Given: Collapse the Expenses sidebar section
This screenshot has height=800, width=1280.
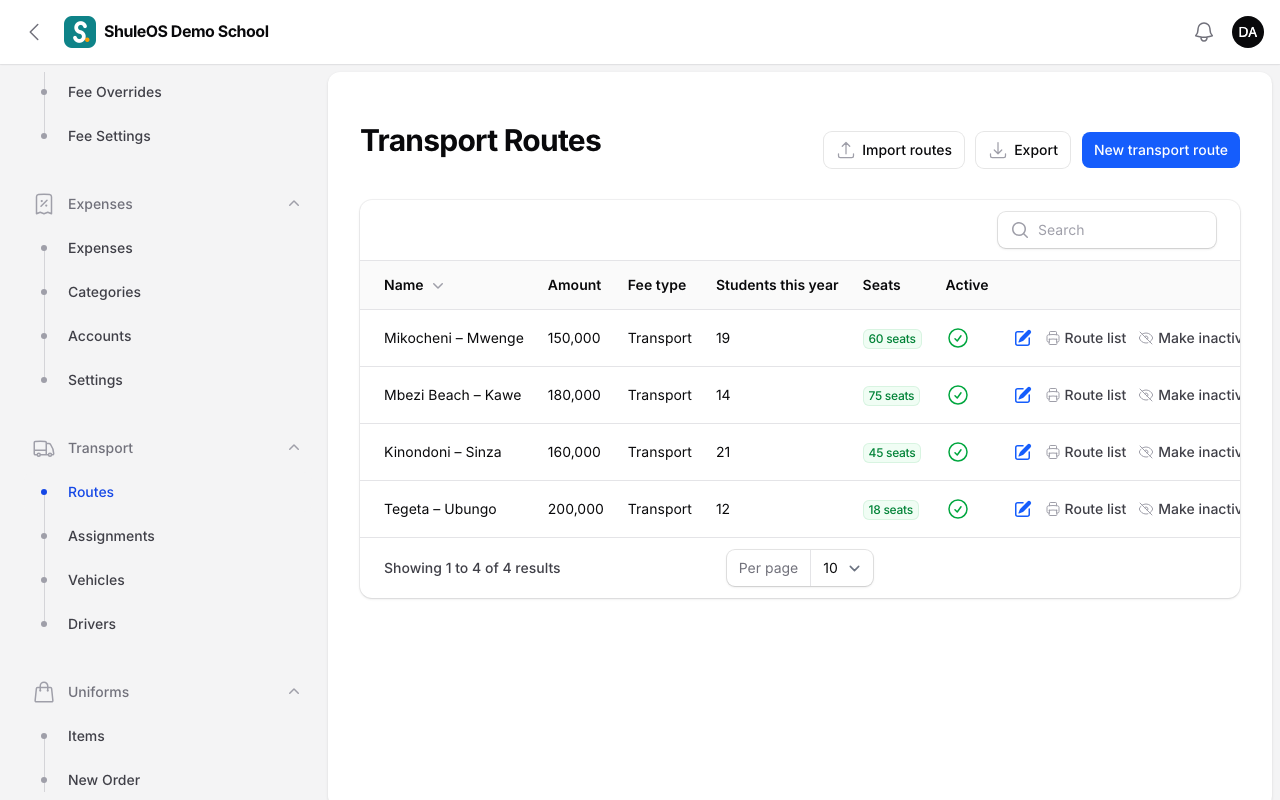Looking at the screenshot, I should [294, 204].
